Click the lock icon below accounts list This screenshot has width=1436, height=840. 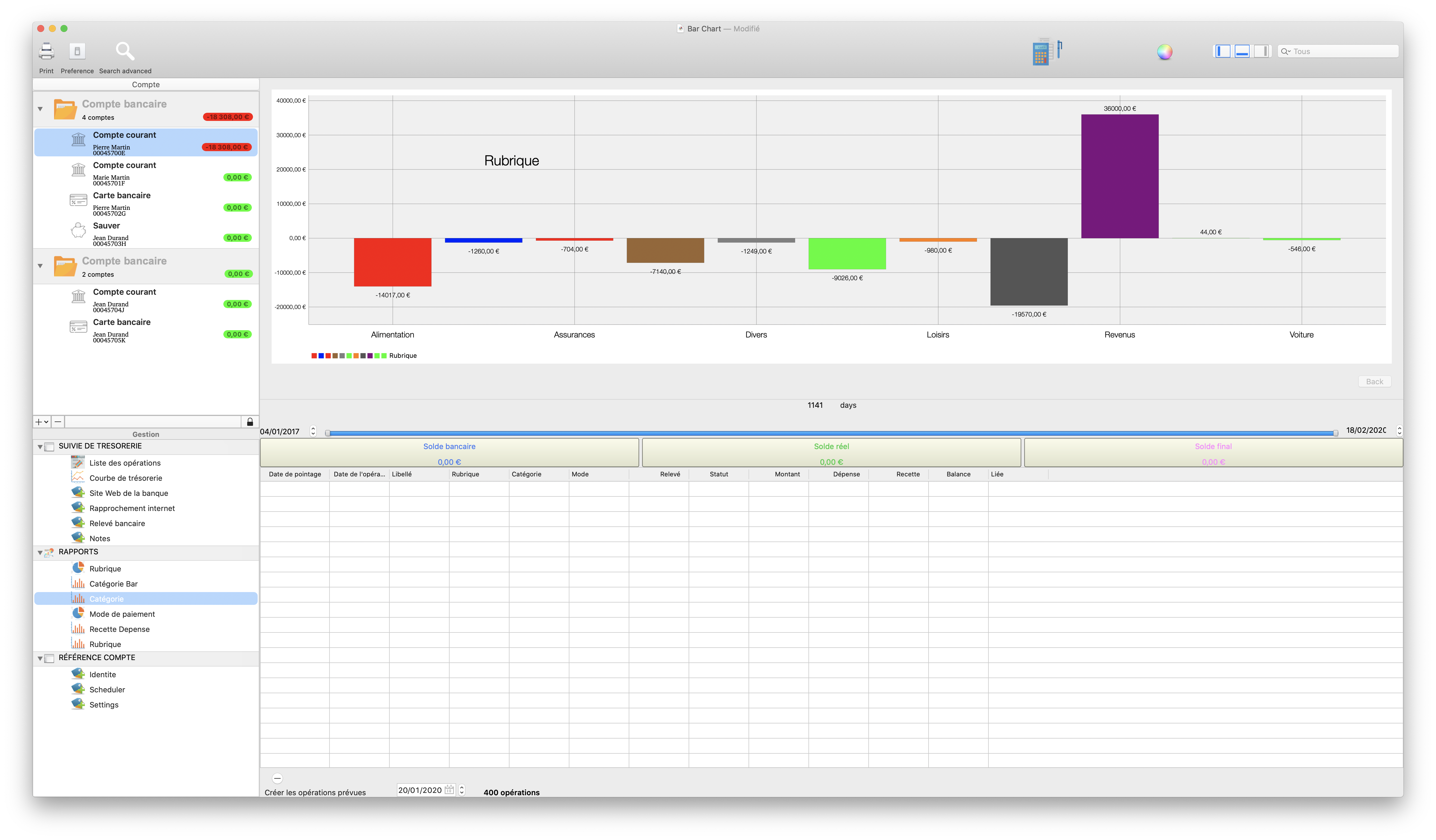(x=250, y=422)
